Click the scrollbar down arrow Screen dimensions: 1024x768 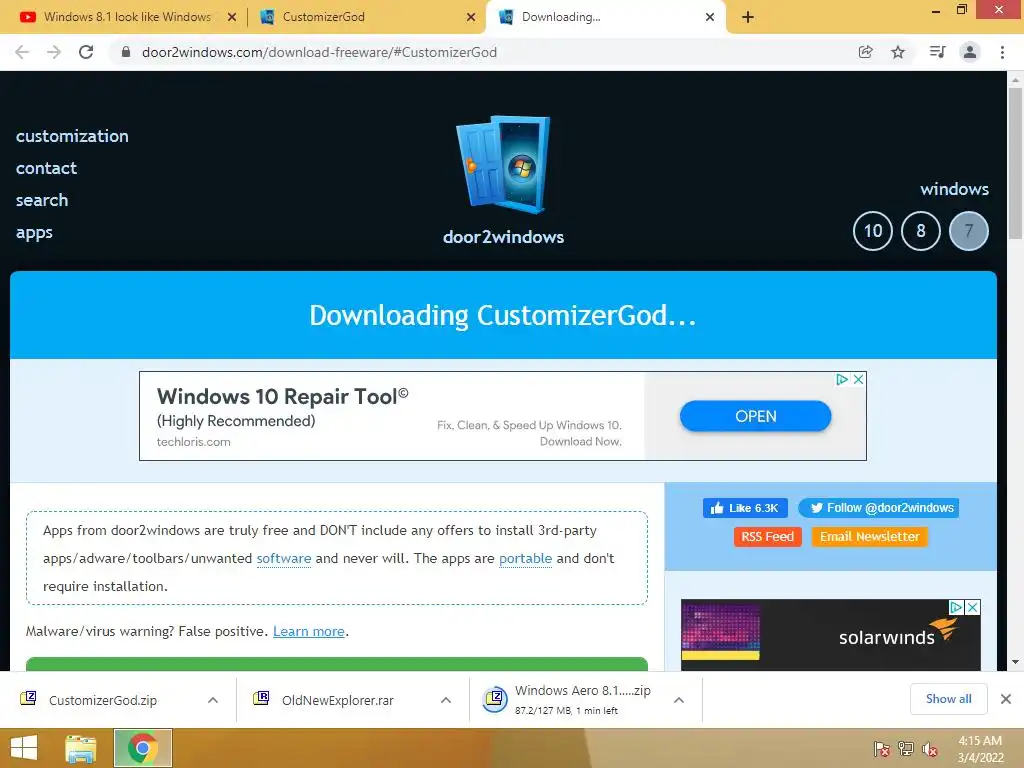[x=1016, y=662]
